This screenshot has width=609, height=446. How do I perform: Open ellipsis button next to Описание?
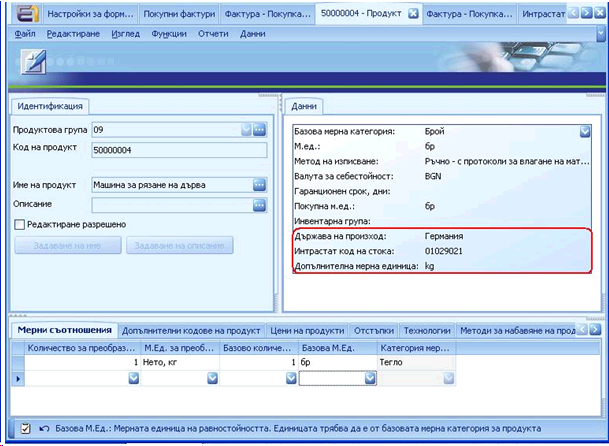pos(259,205)
